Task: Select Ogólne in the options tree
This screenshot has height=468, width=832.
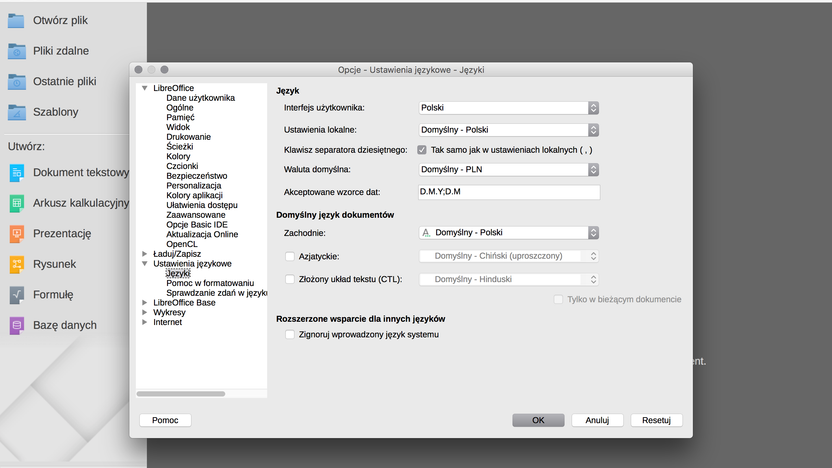Action: tap(179, 108)
